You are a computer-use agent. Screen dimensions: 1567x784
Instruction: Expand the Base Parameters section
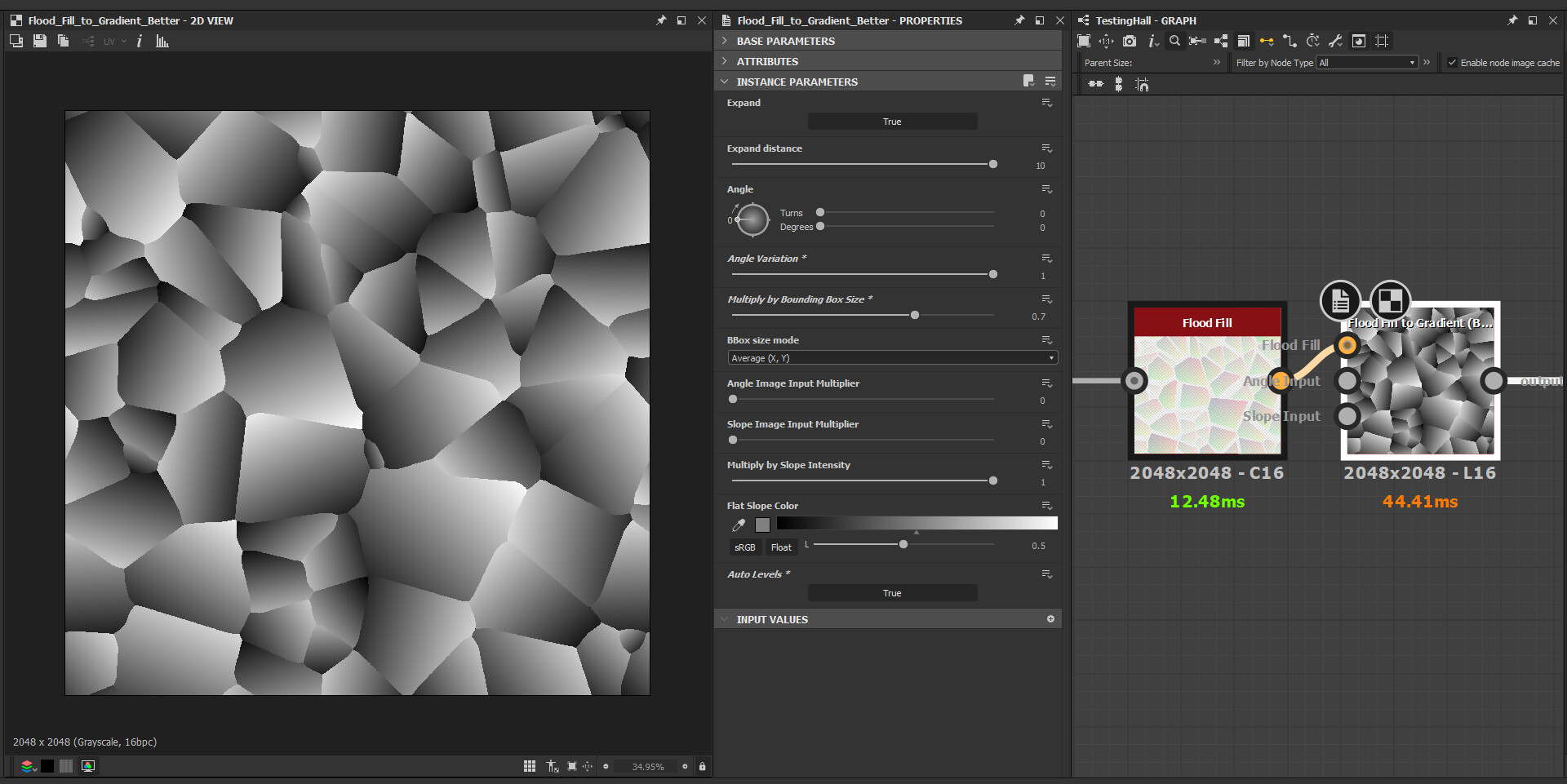point(783,40)
